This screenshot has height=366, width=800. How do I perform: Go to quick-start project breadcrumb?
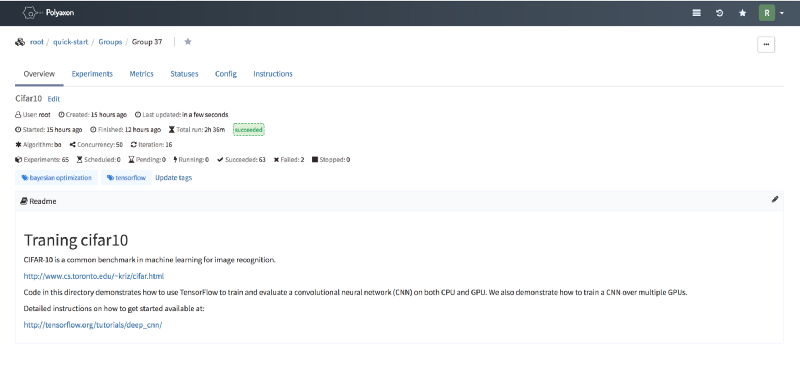70,42
